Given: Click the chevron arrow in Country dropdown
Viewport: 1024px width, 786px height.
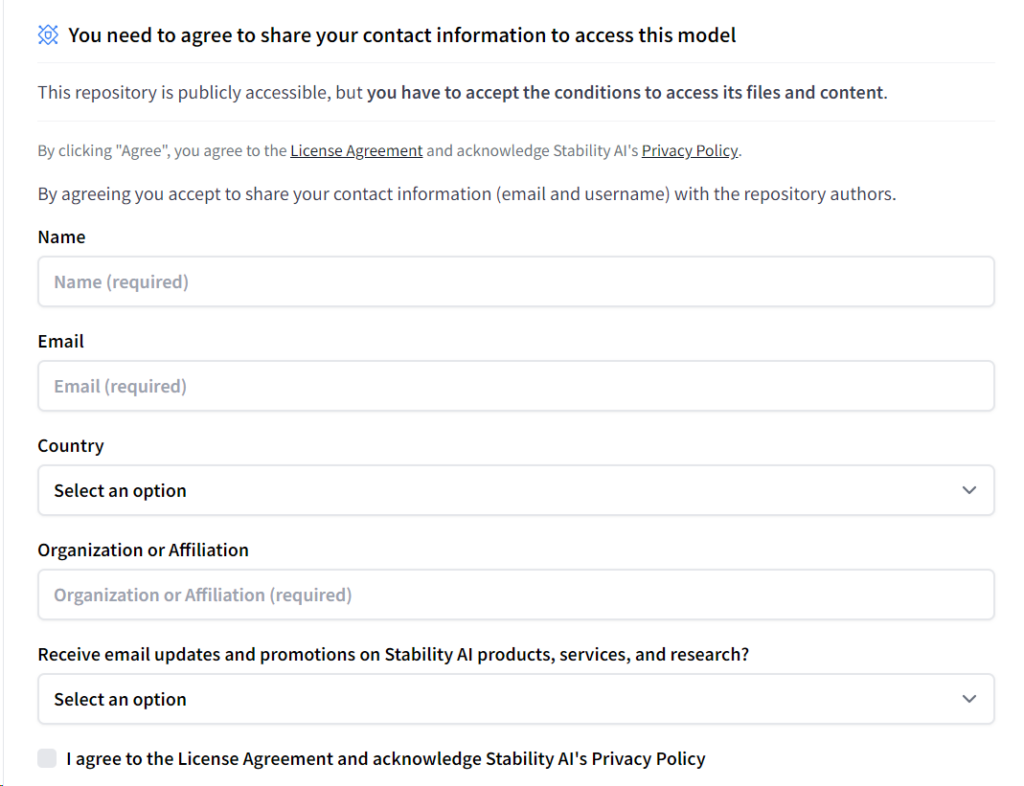Looking at the screenshot, I should coord(969,490).
